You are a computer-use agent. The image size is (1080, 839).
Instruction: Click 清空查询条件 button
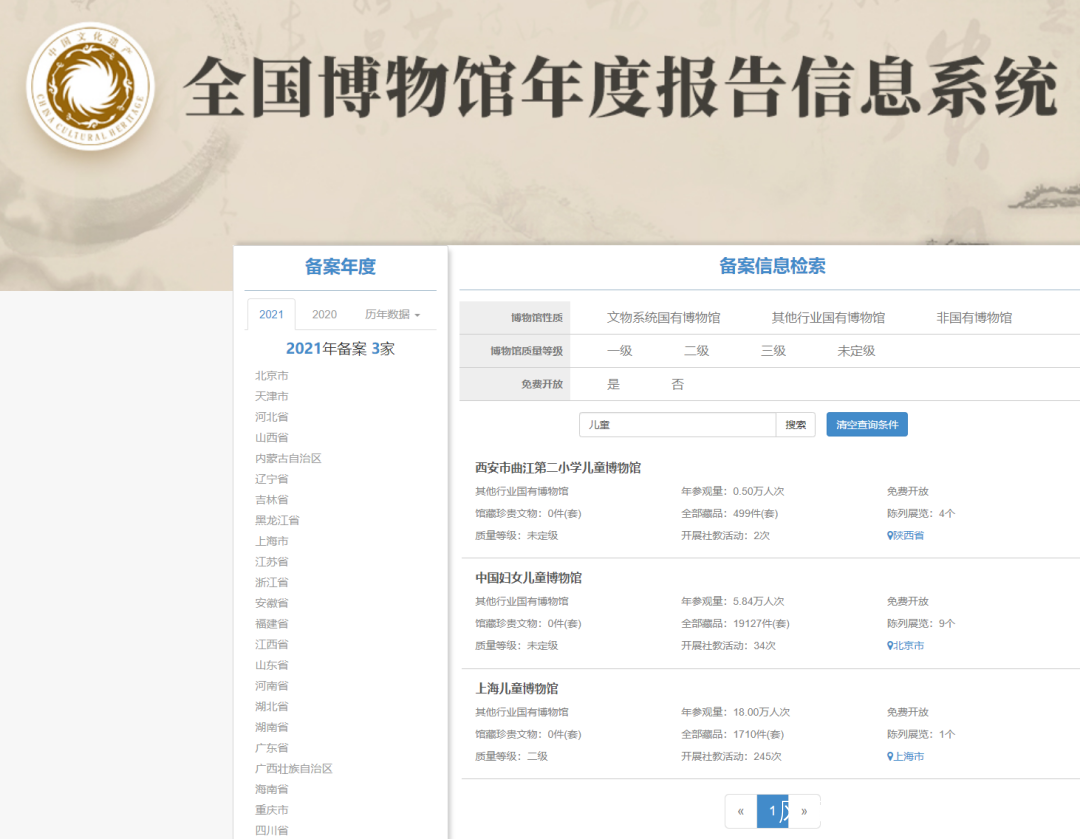click(x=867, y=424)
